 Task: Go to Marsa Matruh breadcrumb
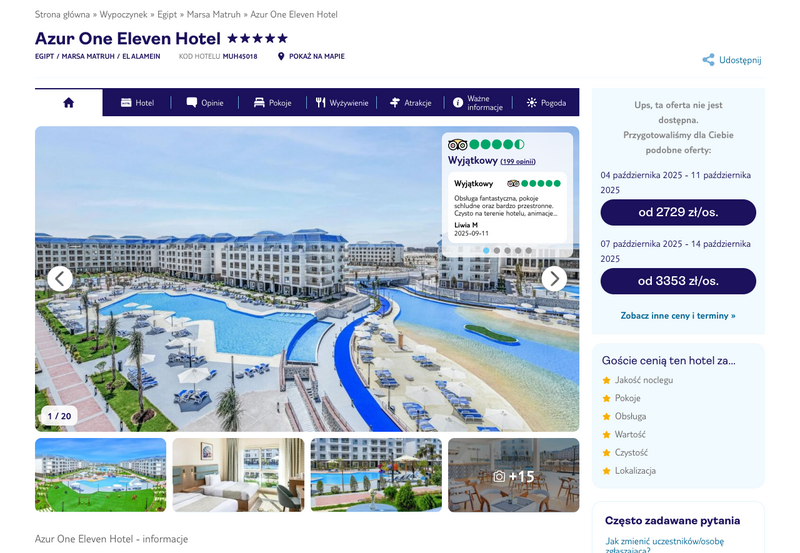tap(213, 14)
